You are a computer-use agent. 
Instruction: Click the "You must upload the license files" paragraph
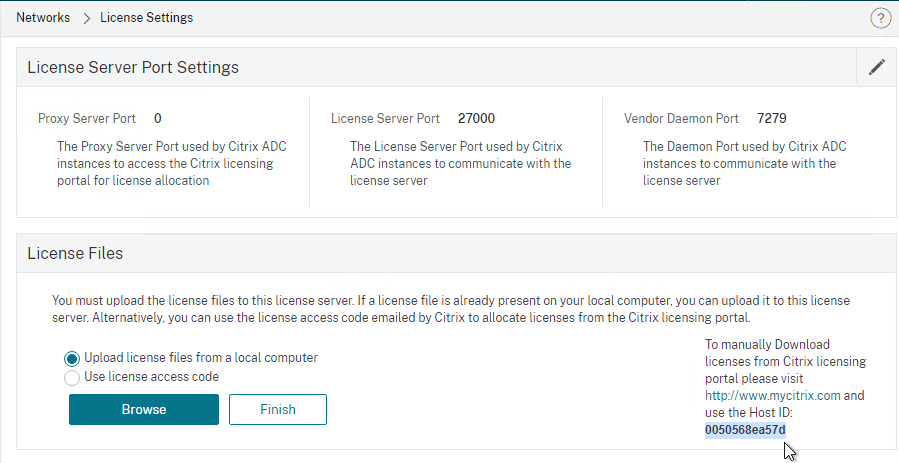coord(451,309)
